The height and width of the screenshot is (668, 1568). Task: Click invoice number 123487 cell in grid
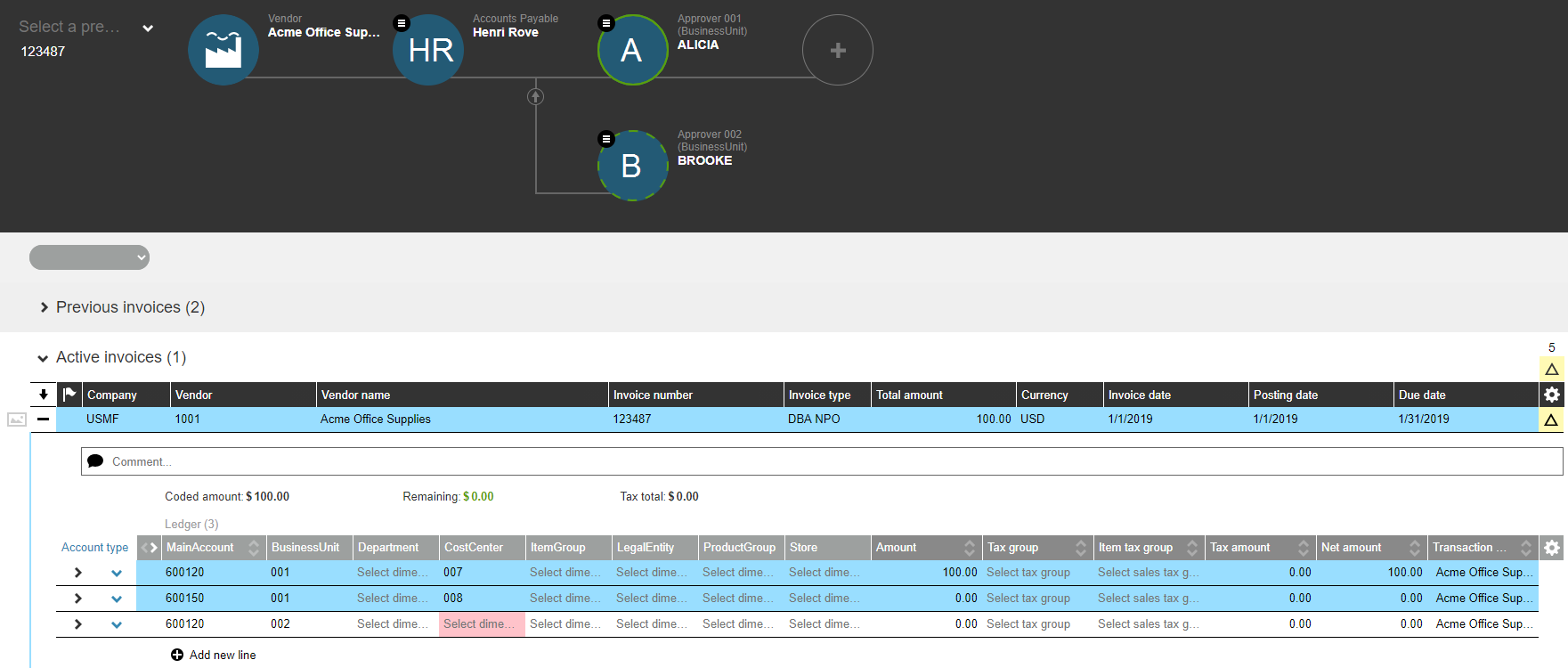(x=696, y=419)
